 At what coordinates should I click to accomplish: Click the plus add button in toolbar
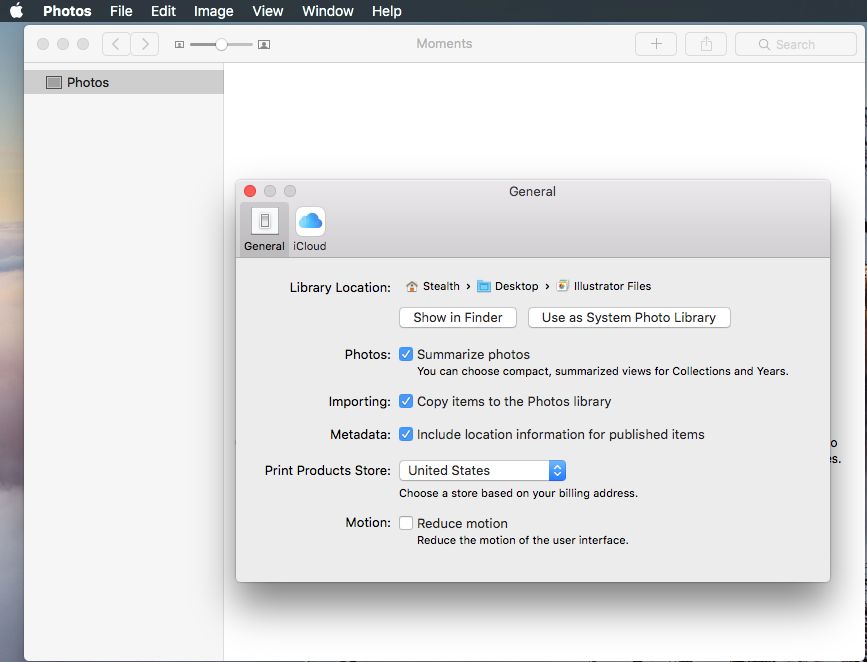click(656, 44)
